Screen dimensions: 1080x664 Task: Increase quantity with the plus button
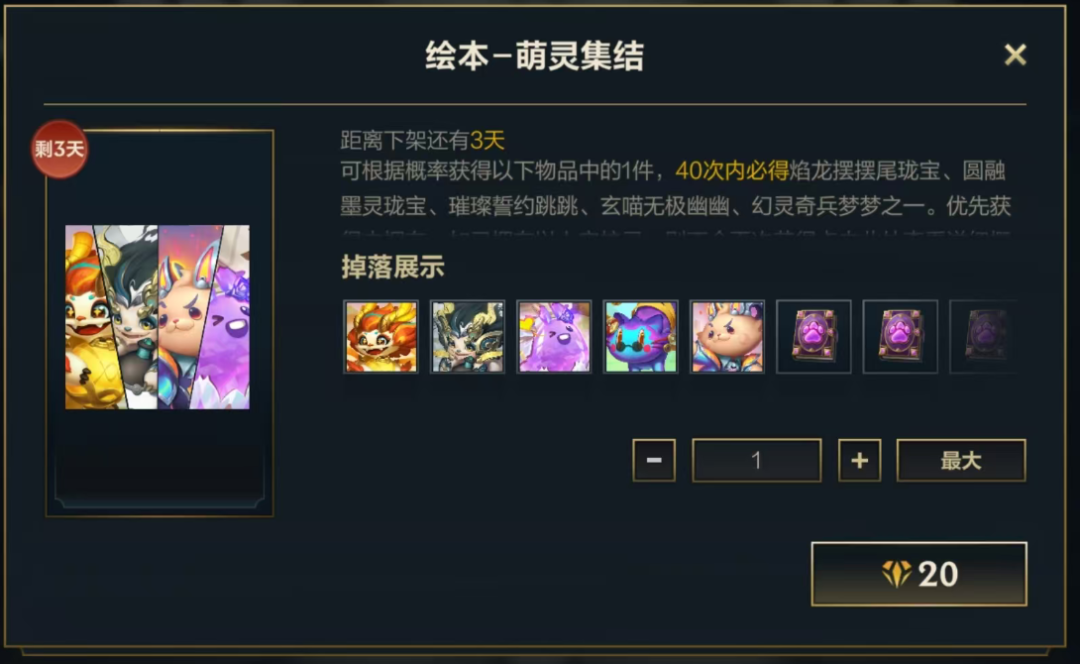coord(860,460)
